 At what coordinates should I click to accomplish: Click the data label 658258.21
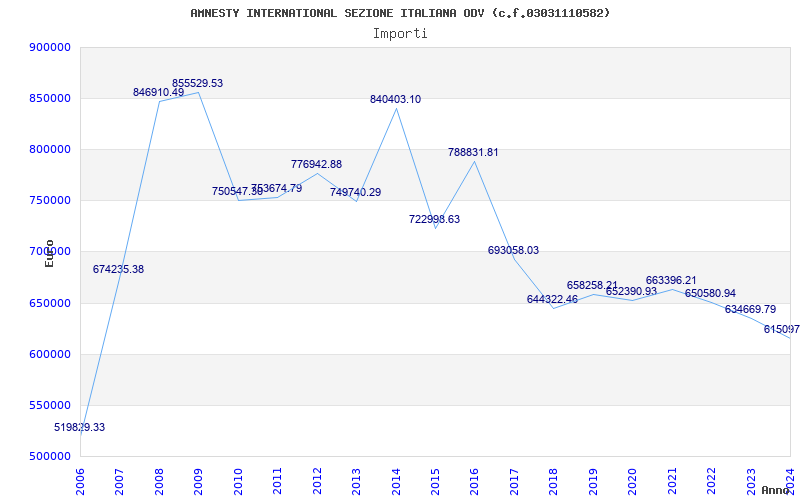point(592,285)
